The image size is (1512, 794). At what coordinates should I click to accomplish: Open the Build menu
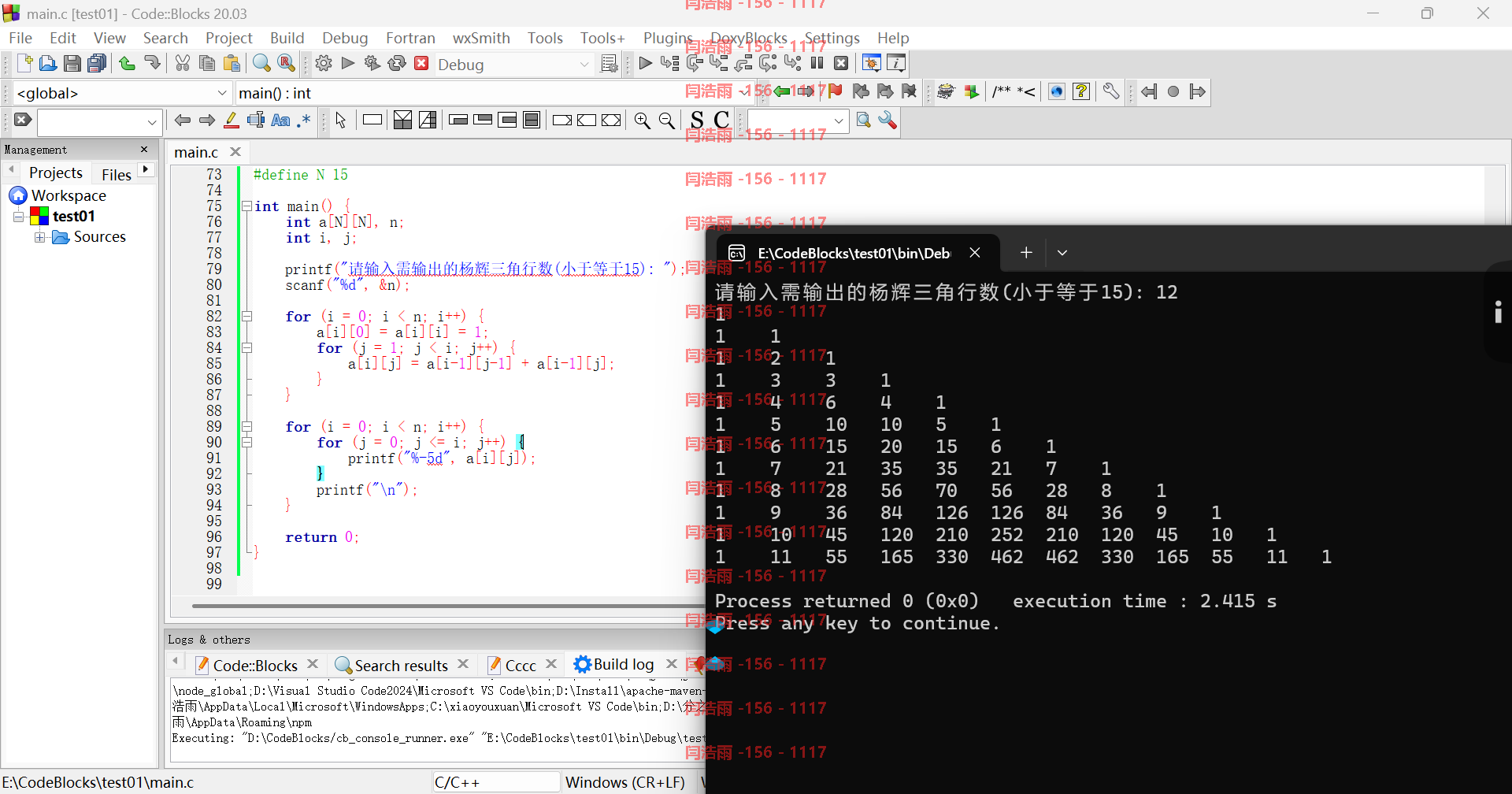tap(287, 38)
